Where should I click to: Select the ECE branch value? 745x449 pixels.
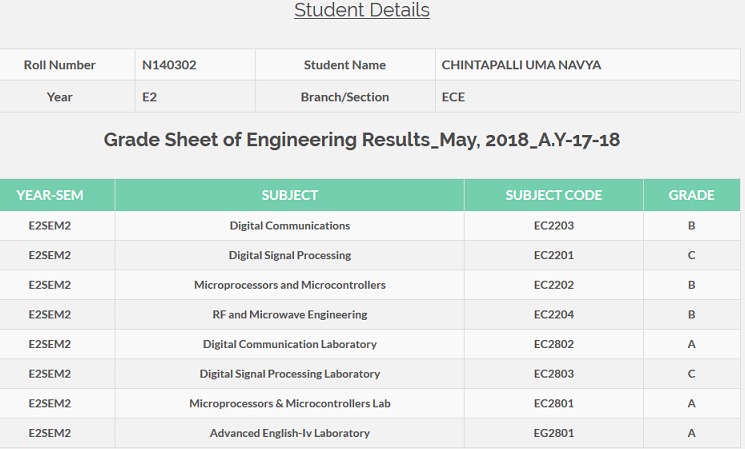[453, 97]
